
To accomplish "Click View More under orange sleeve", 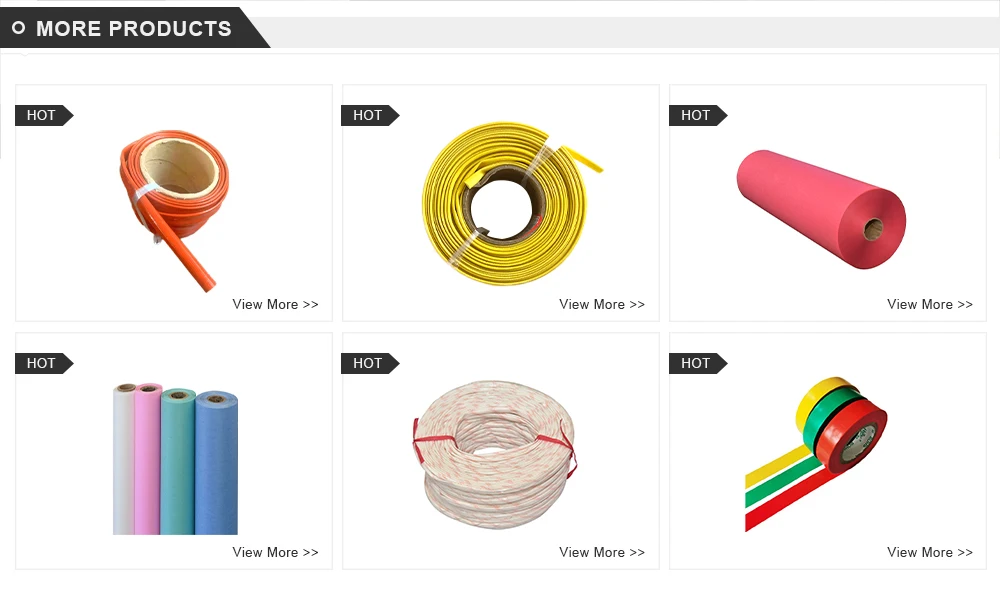I will pos(276,304).
